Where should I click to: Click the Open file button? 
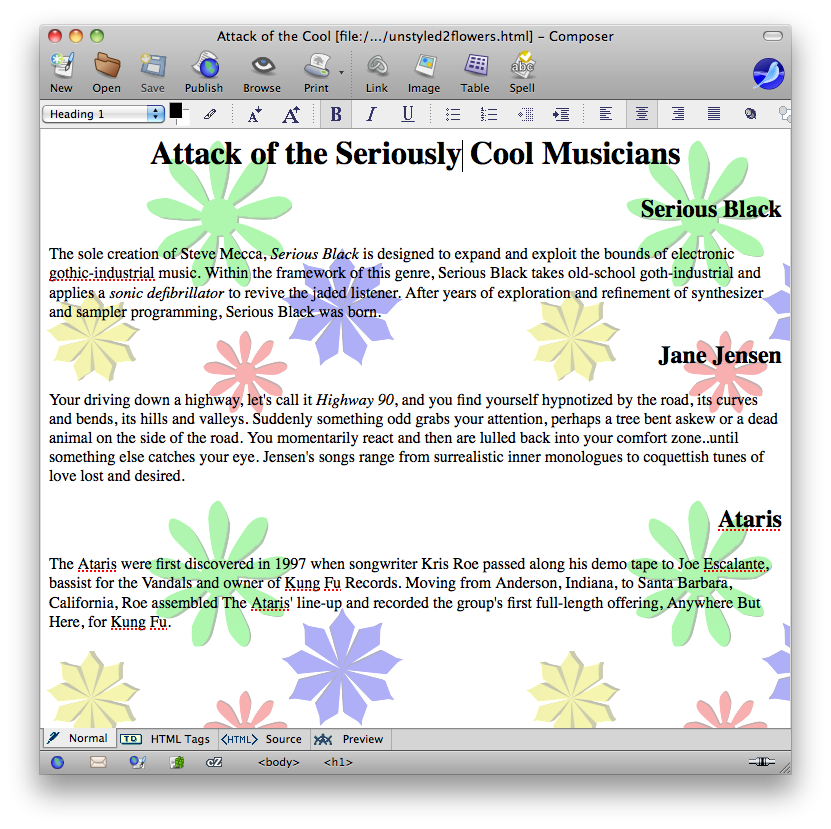tap(107, 72)
